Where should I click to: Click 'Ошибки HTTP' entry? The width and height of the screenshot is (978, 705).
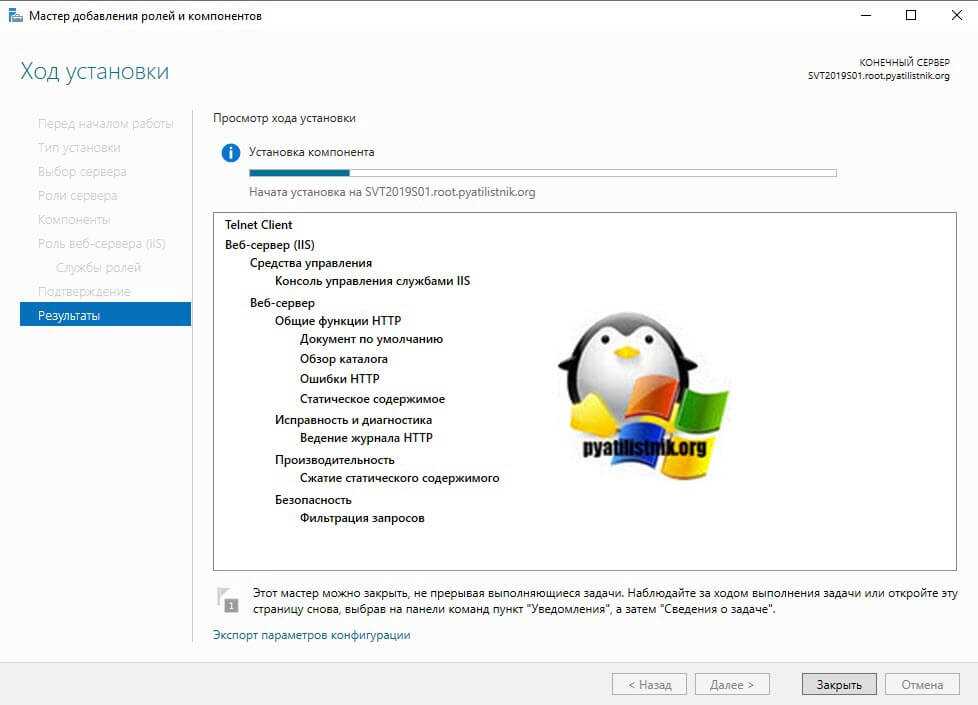(339, 379)
